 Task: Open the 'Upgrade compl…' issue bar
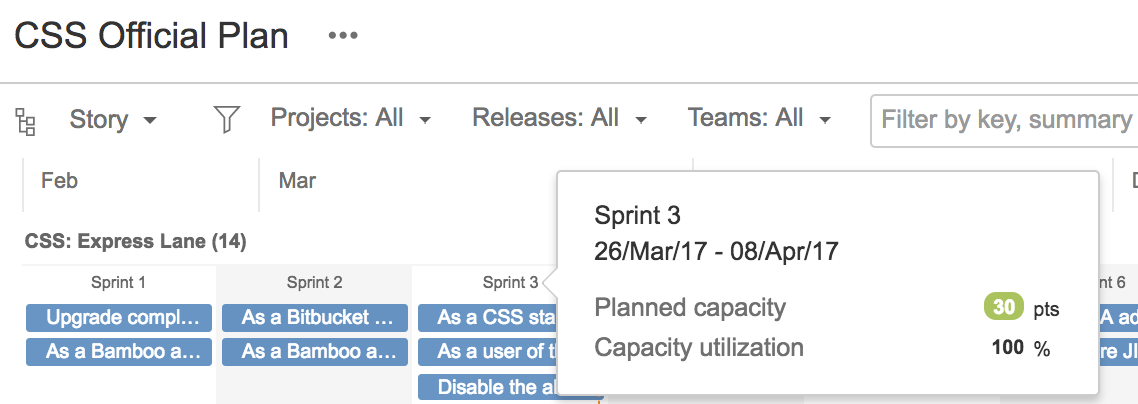(x=119, y=318)
